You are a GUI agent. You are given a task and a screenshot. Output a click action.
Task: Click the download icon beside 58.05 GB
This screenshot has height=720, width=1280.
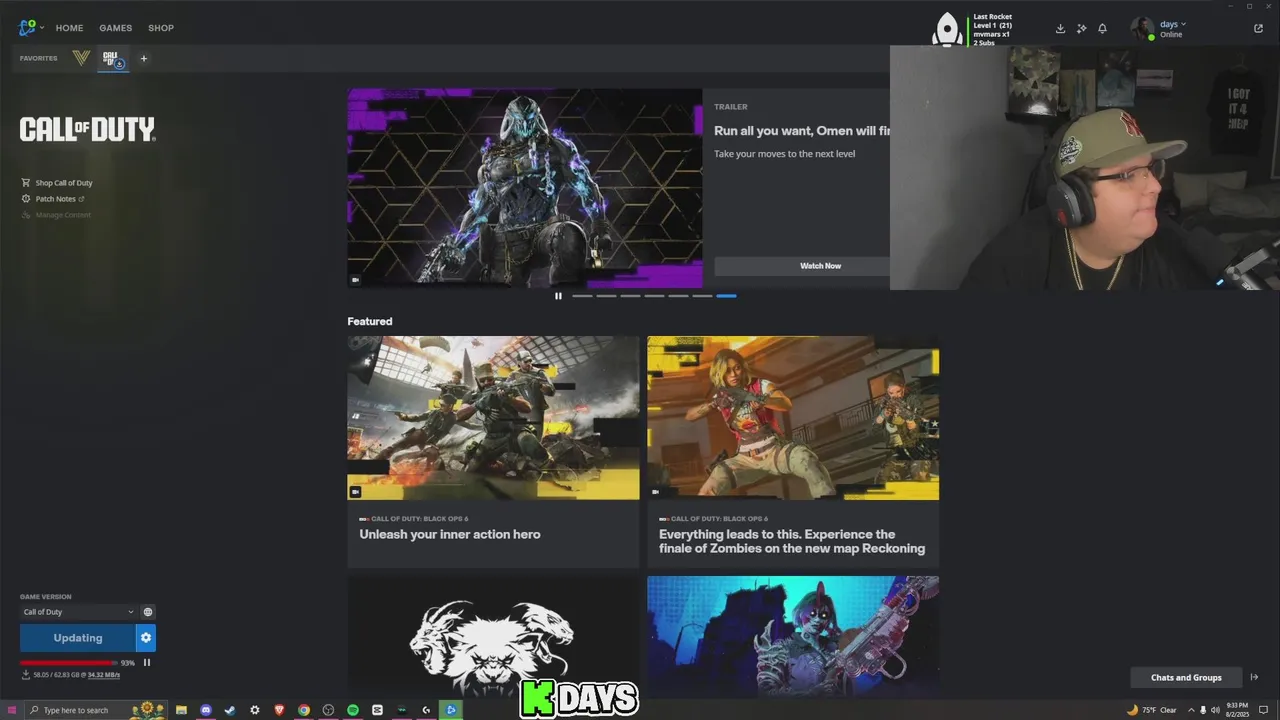point(25,675)
